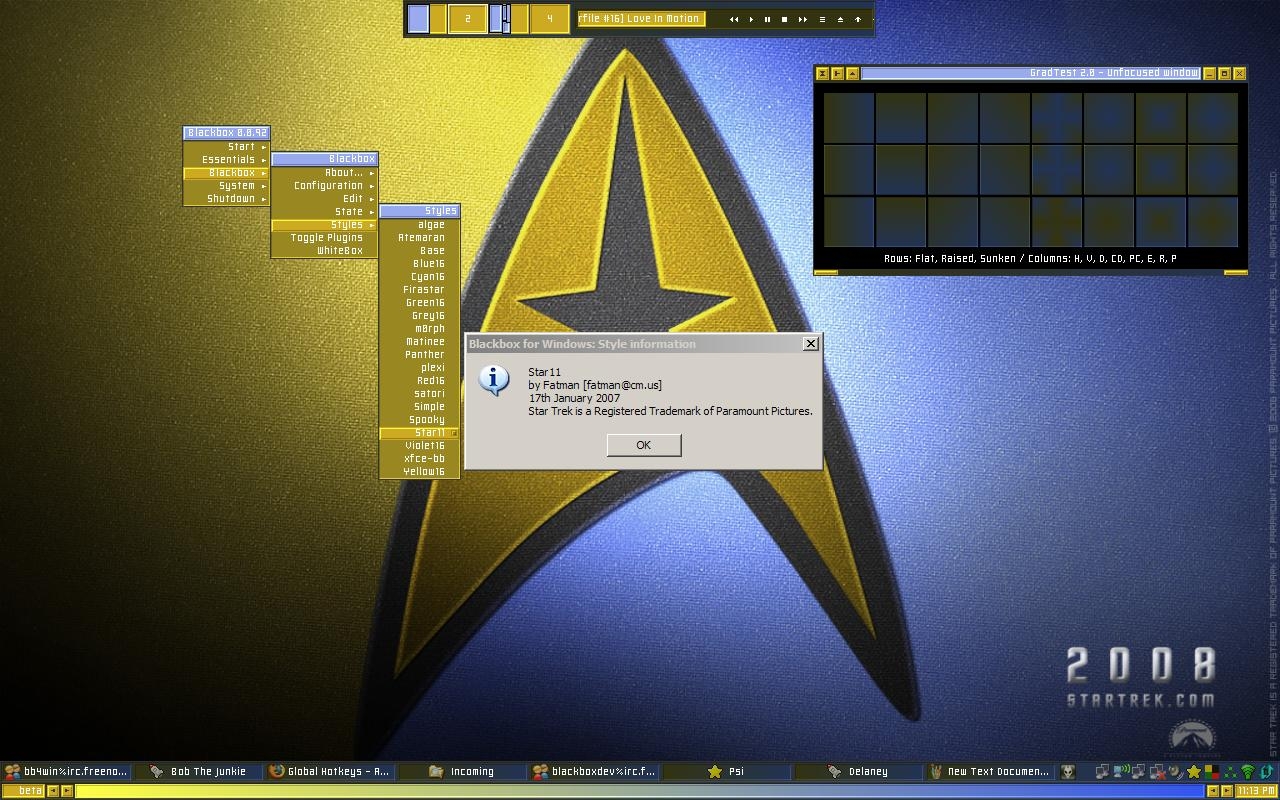The image size is (1280, 800).
Task: Open the Blackbox submenu entry in the main menu
Action: click(226, 173)
